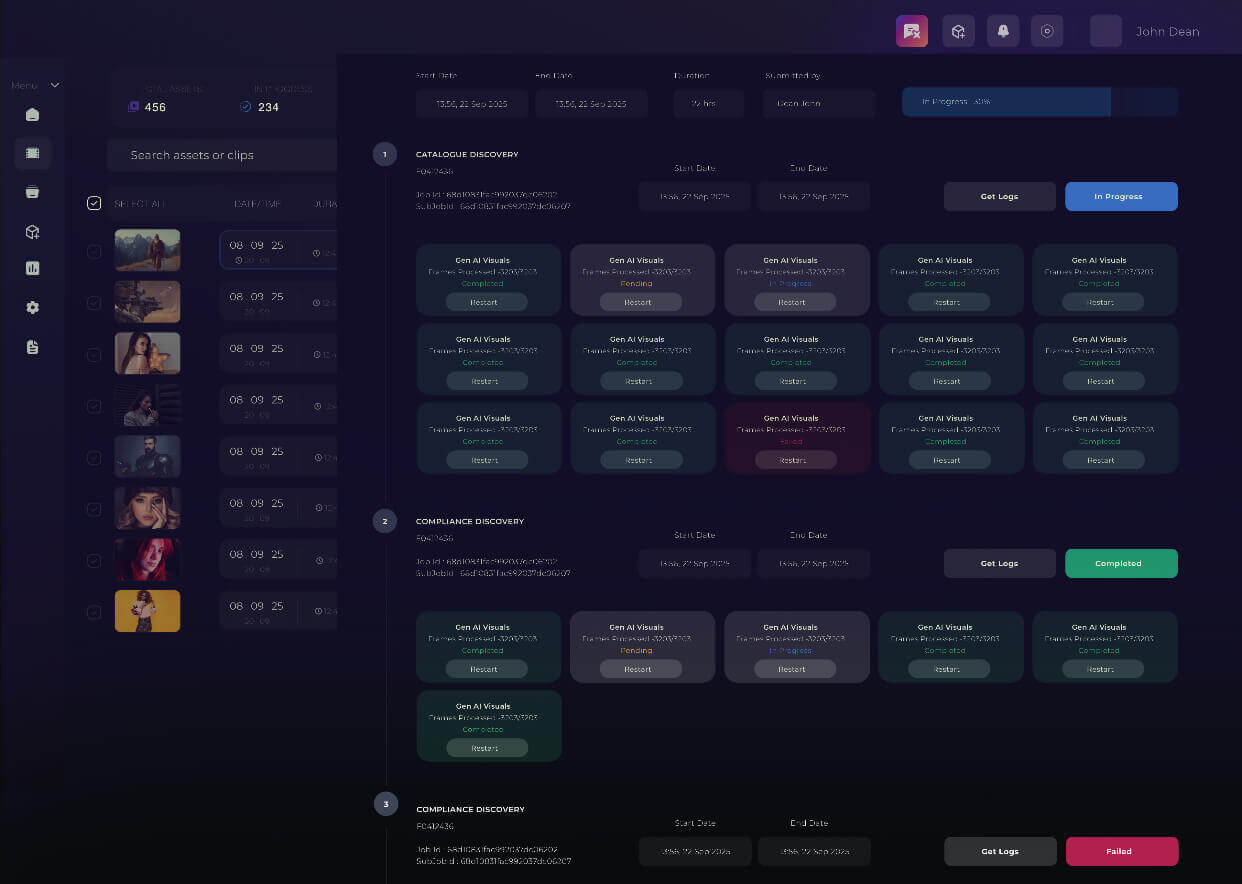Open the mountain hiker thumbnail

[147, 250]
